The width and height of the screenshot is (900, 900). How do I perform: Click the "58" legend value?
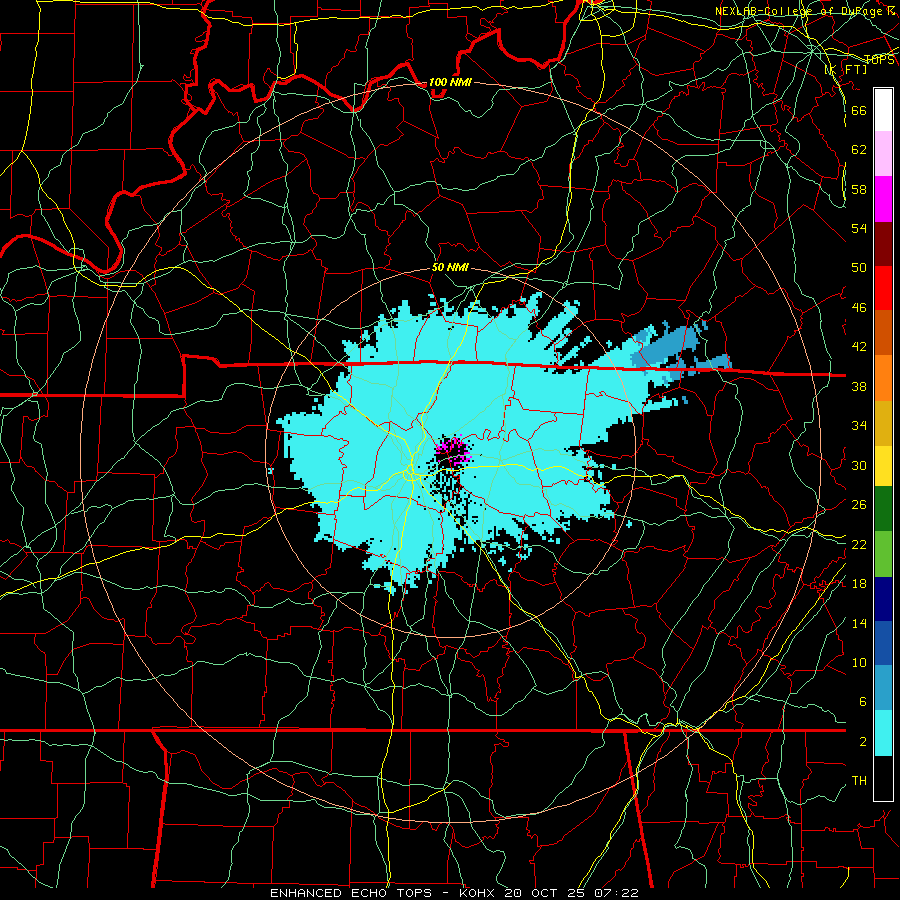859,189
